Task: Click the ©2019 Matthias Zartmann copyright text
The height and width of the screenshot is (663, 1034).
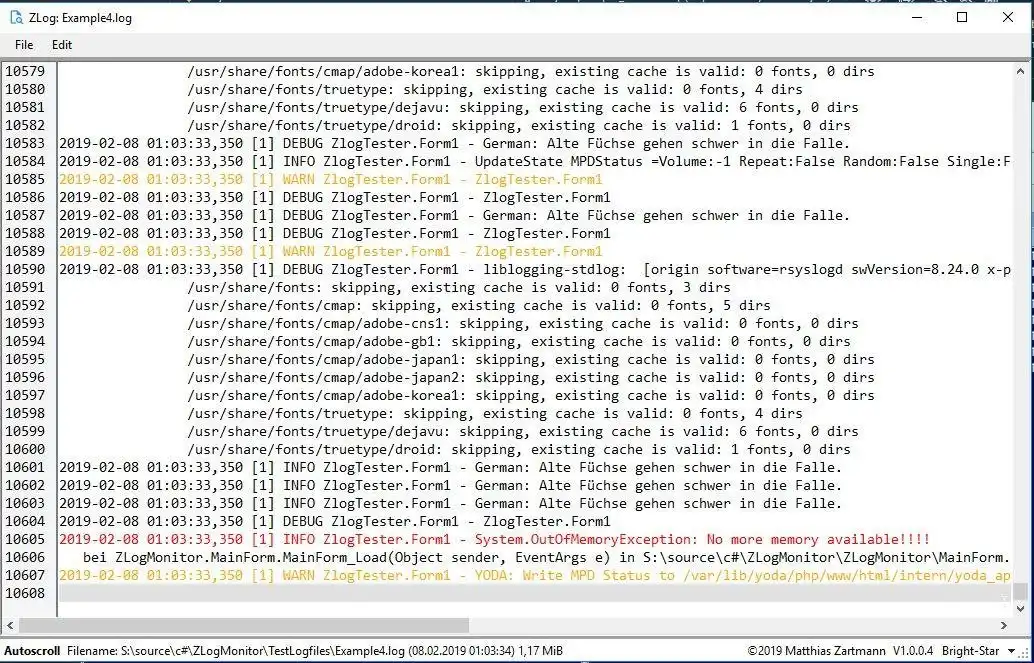Action: [x=817, y=651]
